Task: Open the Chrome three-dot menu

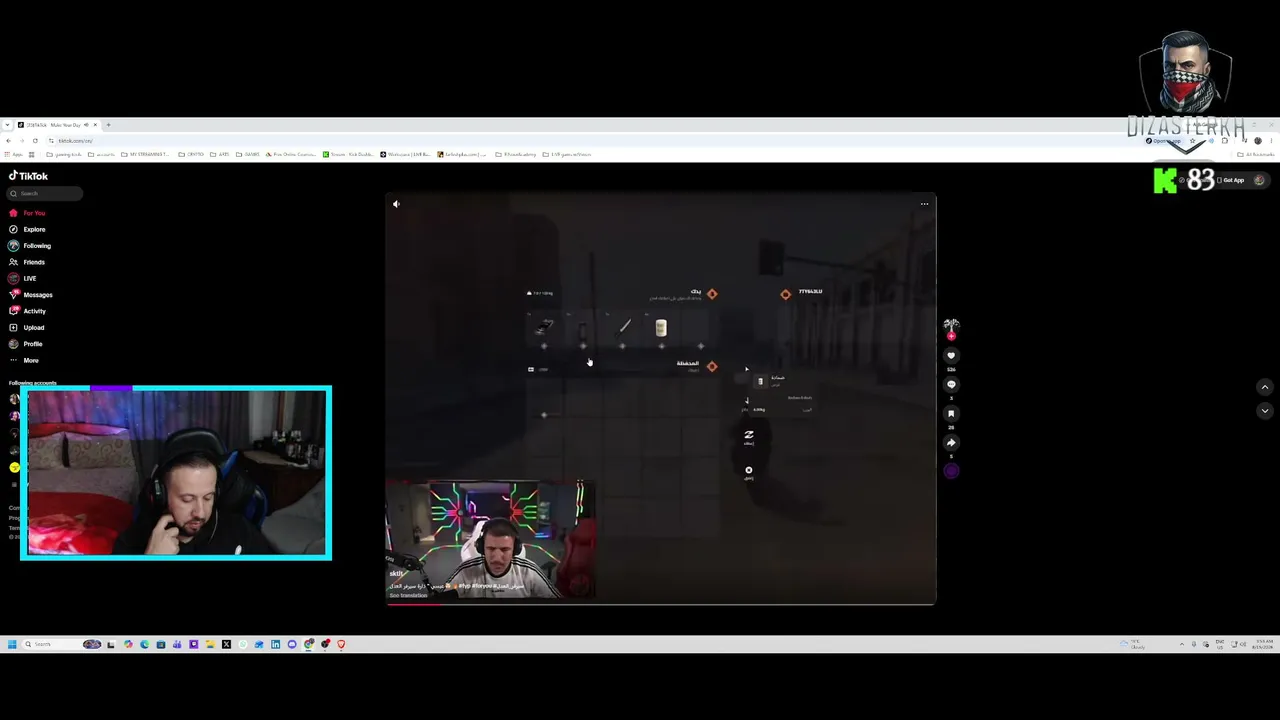Action: tap(1272, 141)
